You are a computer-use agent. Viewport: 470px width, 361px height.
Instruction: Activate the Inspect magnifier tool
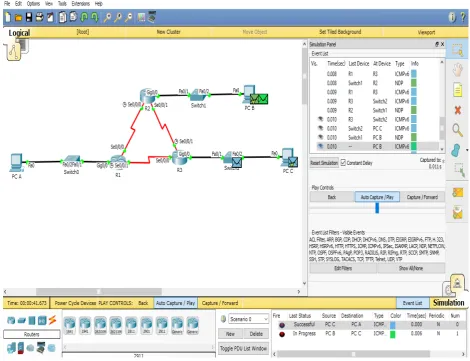(457, 130)
